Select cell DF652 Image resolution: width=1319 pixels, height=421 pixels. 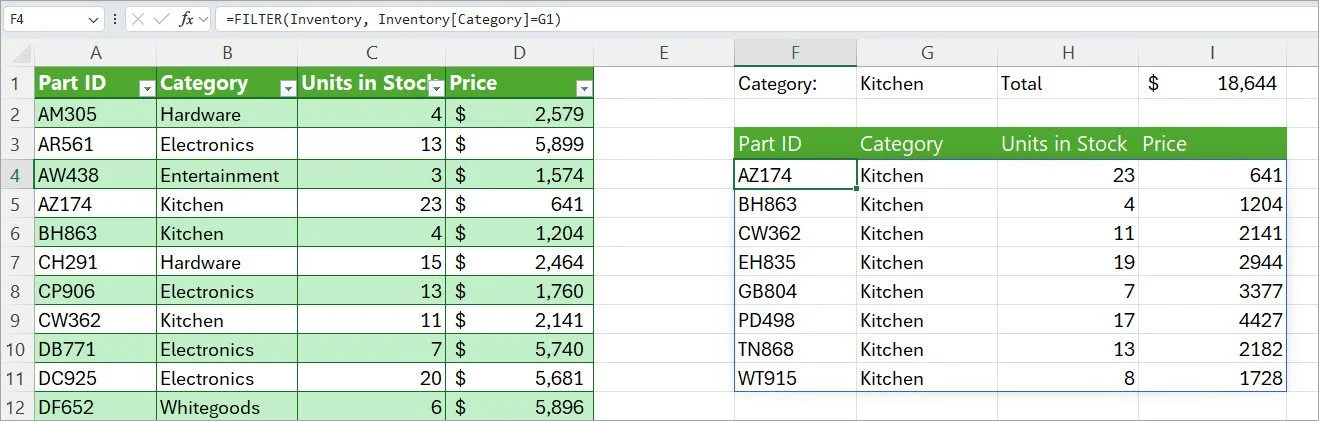click(x=95, y=407)
